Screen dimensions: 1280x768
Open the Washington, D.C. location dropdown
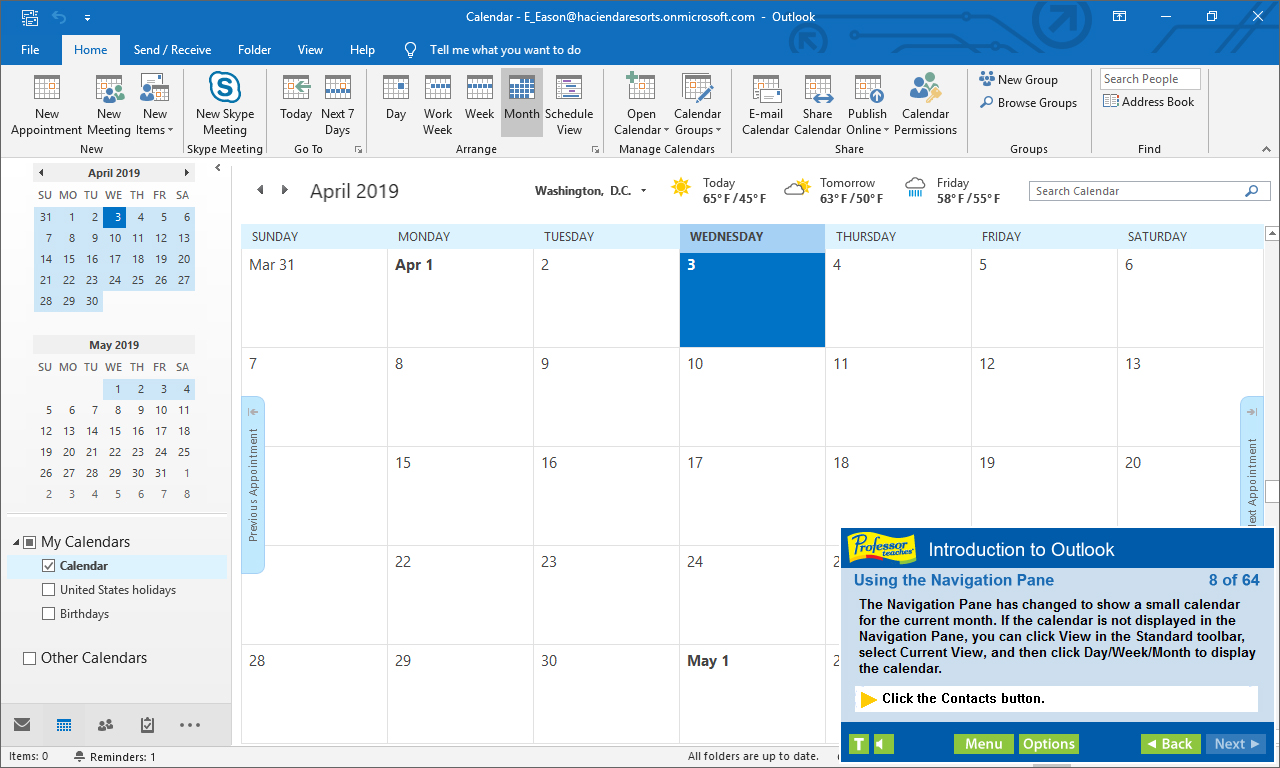click(643, 191)
